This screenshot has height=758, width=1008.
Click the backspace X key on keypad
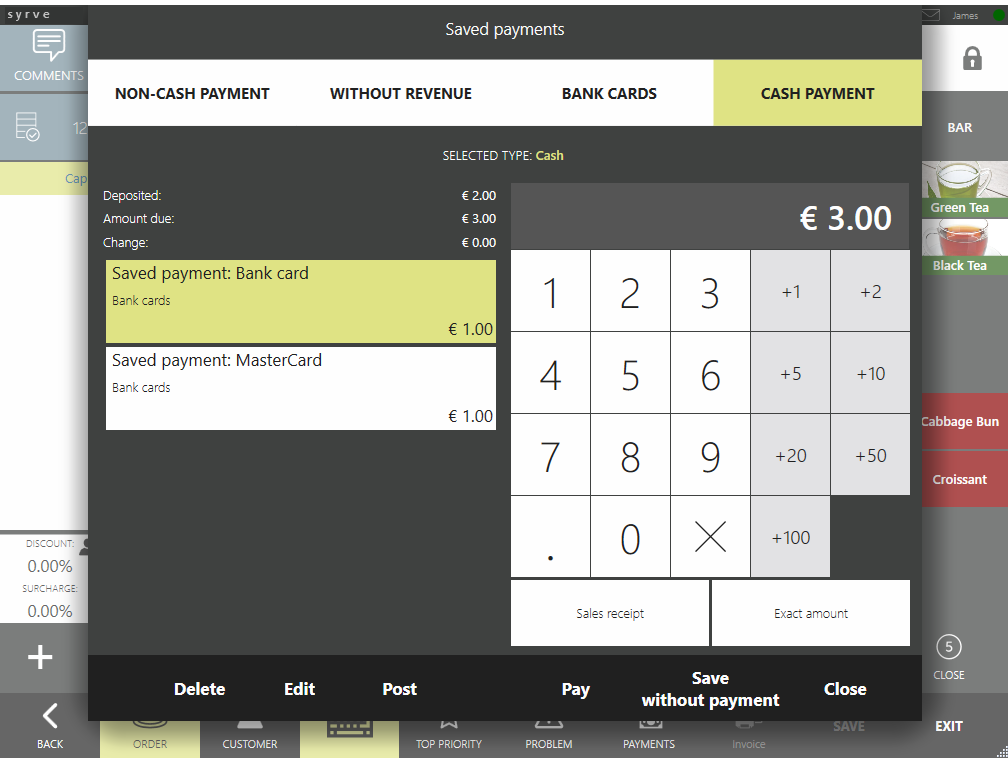(710, 538)
